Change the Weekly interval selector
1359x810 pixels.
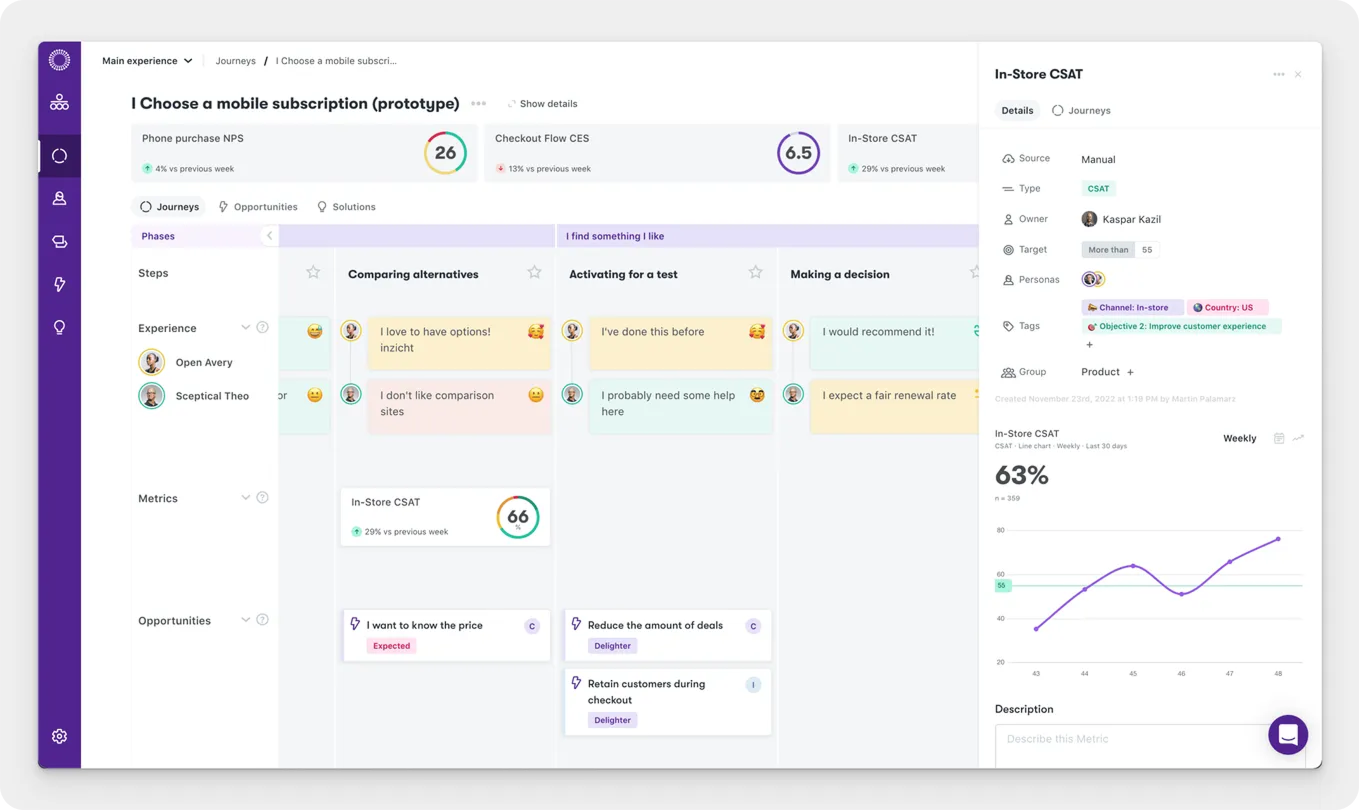[1239, 438]
